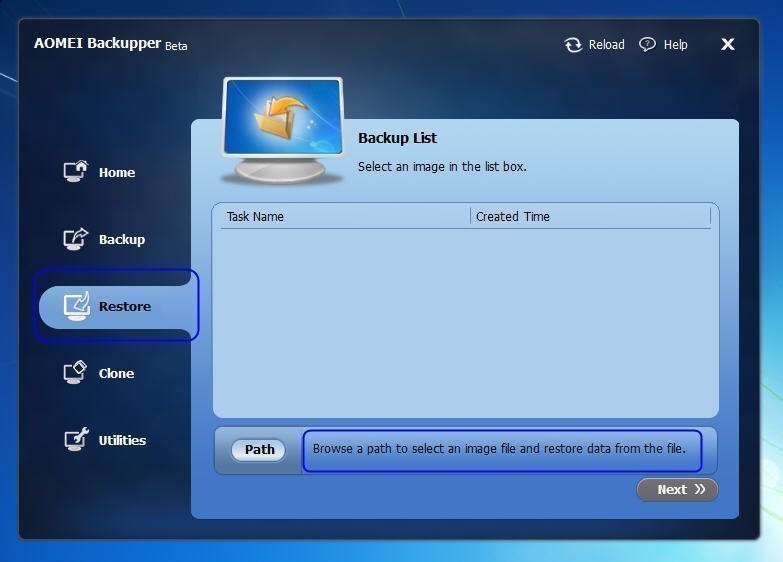Click the Help text link

point(675,44)
